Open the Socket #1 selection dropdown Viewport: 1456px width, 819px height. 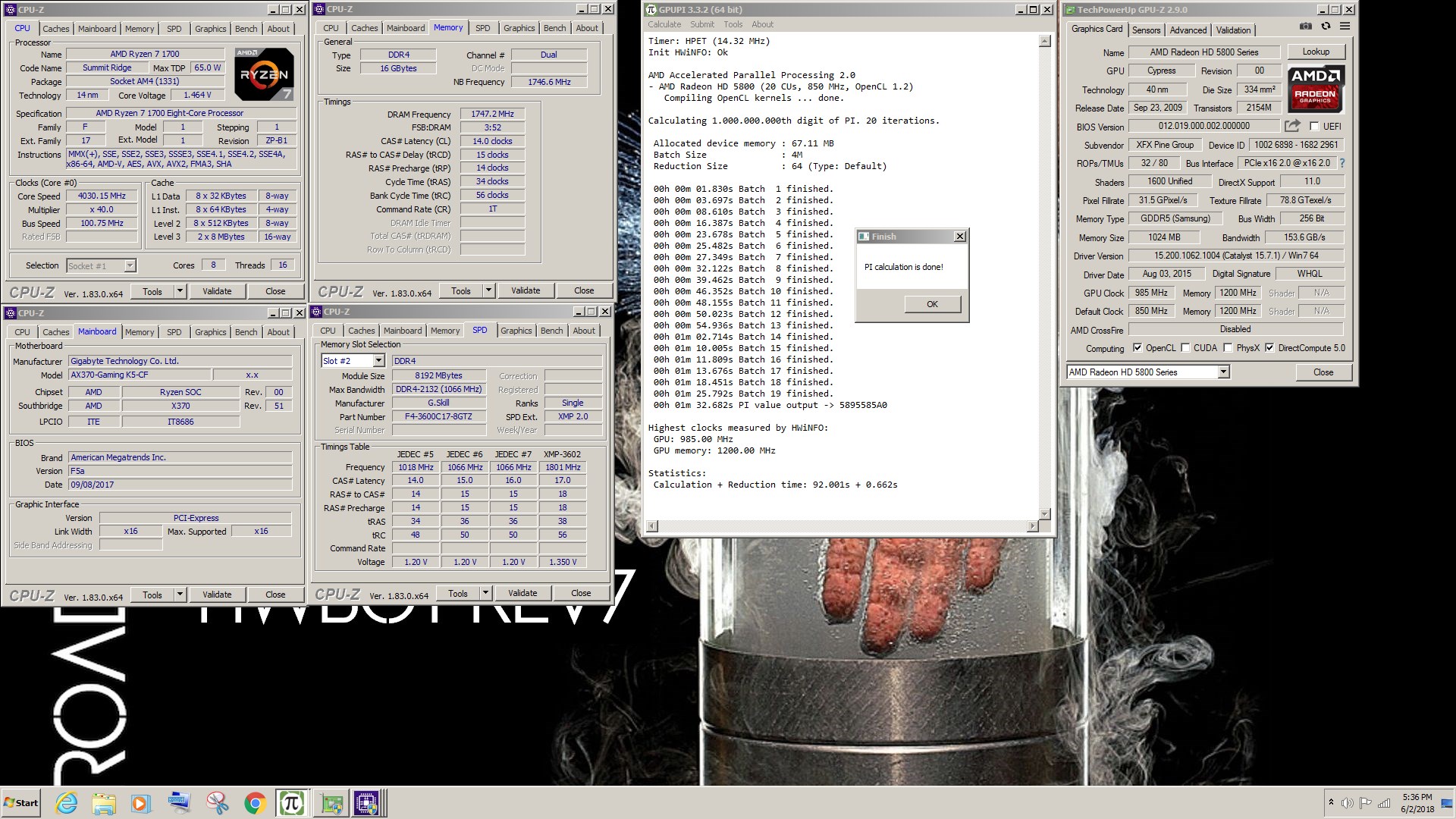(x=130, y=265)
